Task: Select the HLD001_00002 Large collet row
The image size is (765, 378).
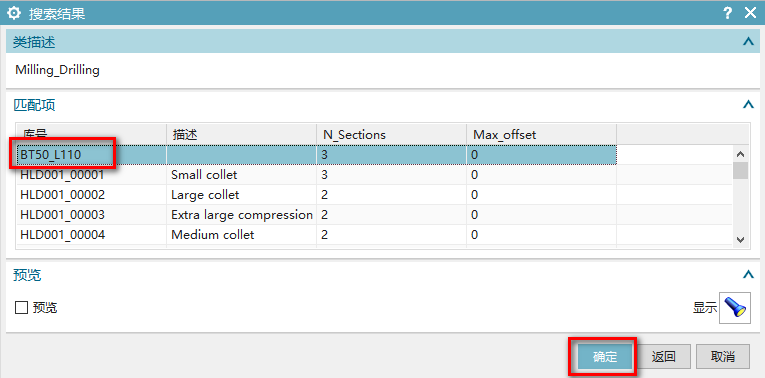Action: pos(316,195)
